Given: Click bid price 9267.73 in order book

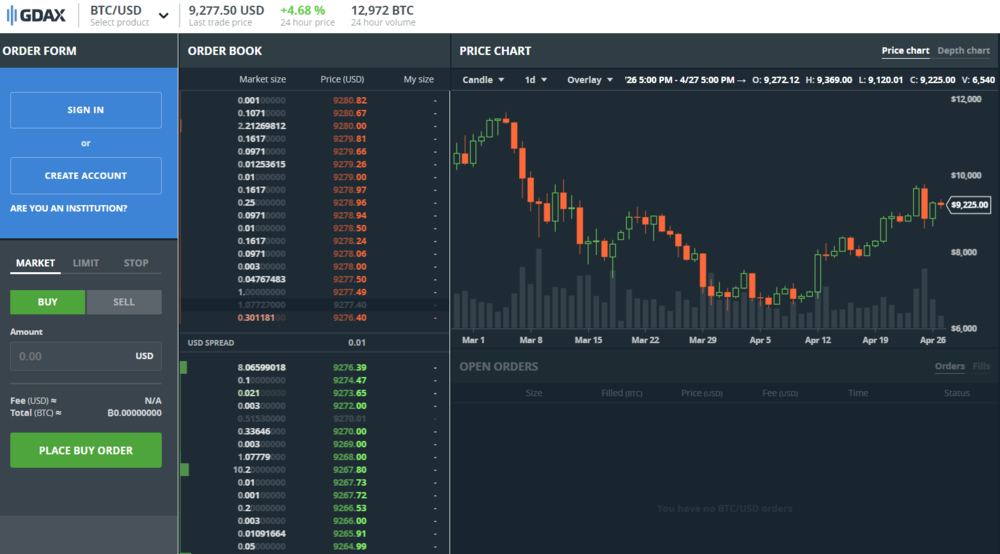Looking at the screenshot, I should (x=349, y=483).
